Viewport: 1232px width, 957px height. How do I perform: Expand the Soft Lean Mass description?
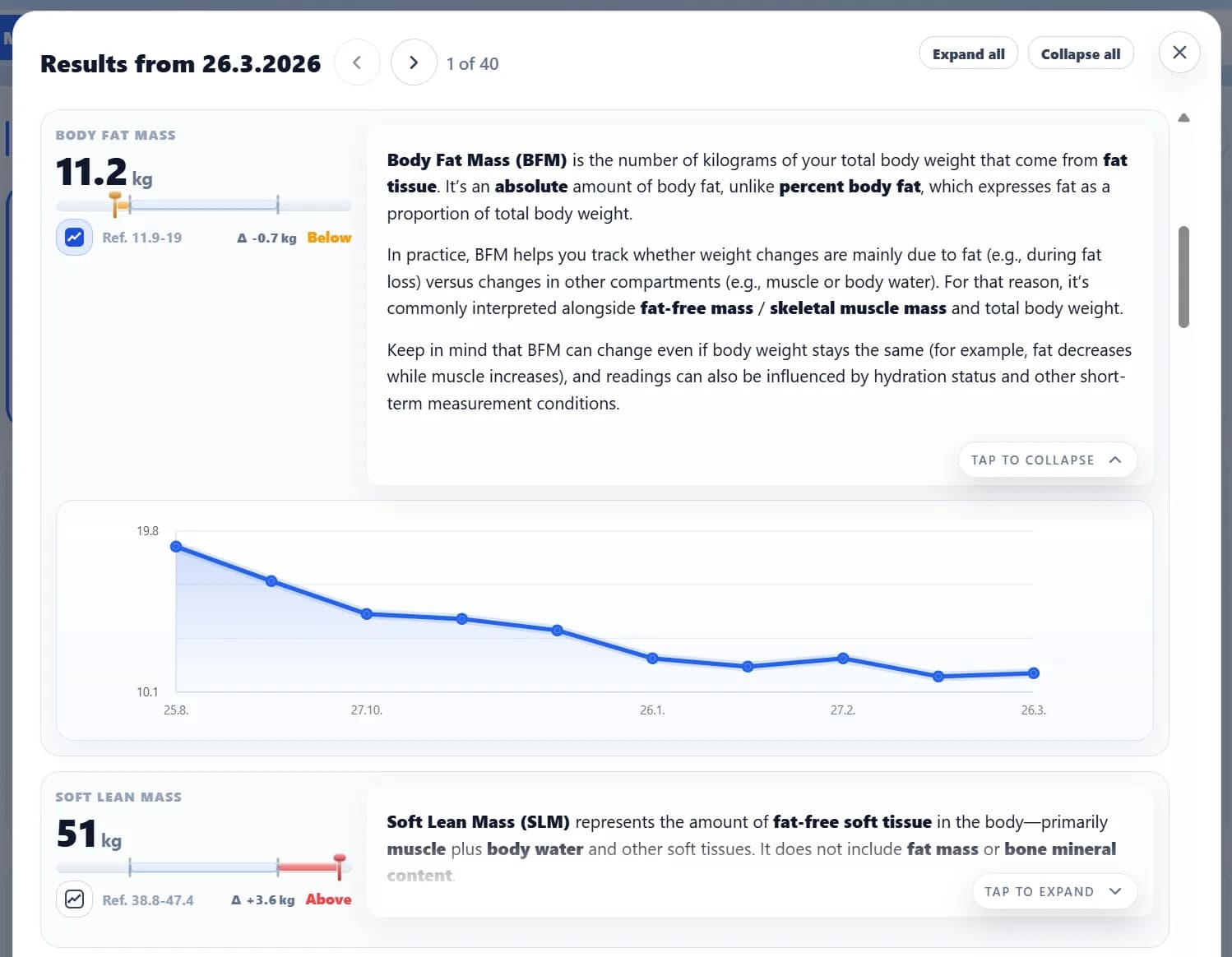(x=1054, y=891)
